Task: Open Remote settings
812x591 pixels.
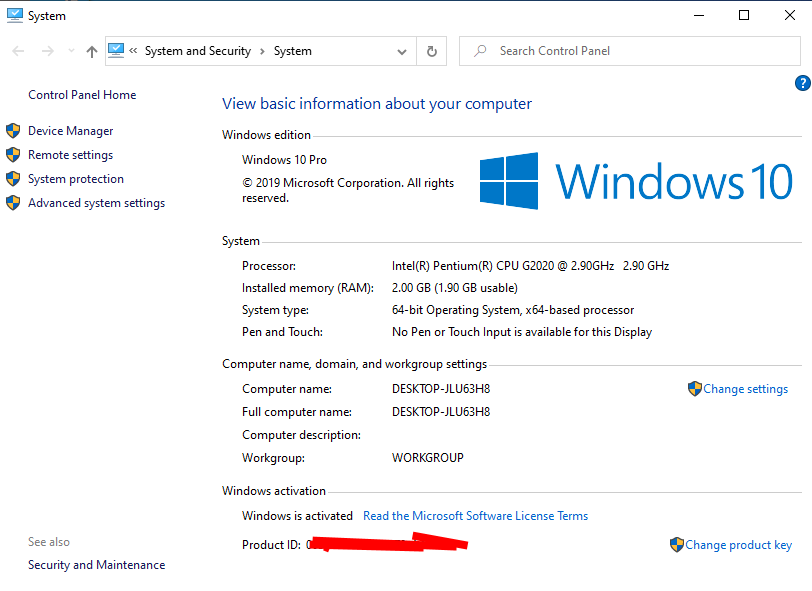Action: (70, 155)
